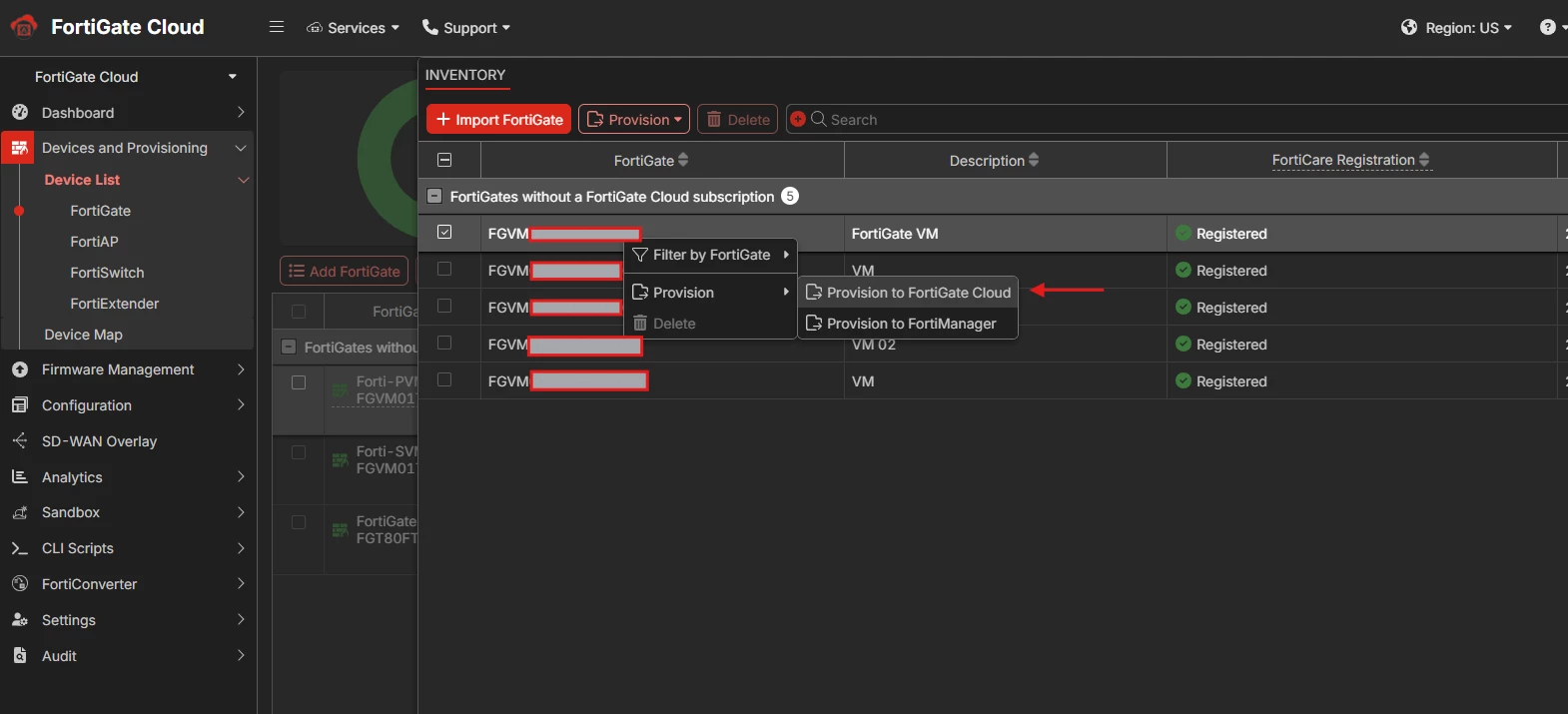Toggle the select-all checkbox in inventory header
This screenshot has height=714, width=1568.
coord(444,160)
